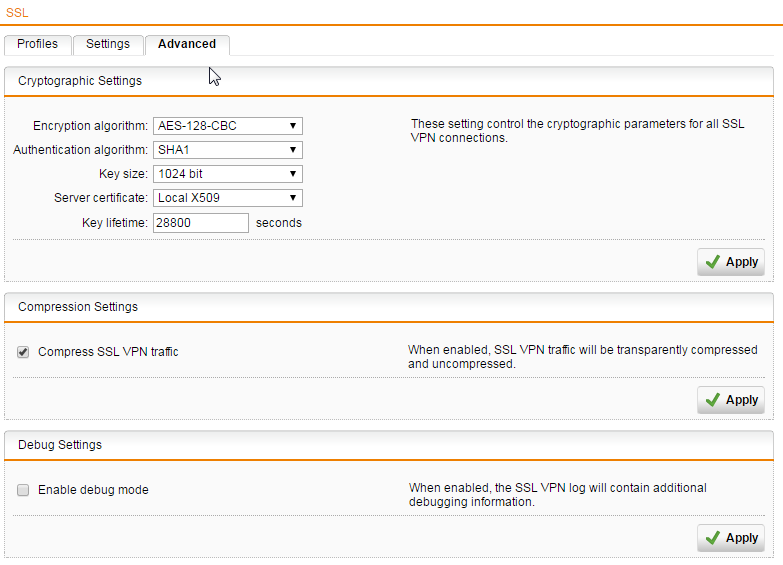
Task: Apply the debug settings
Action: [731, 538]
